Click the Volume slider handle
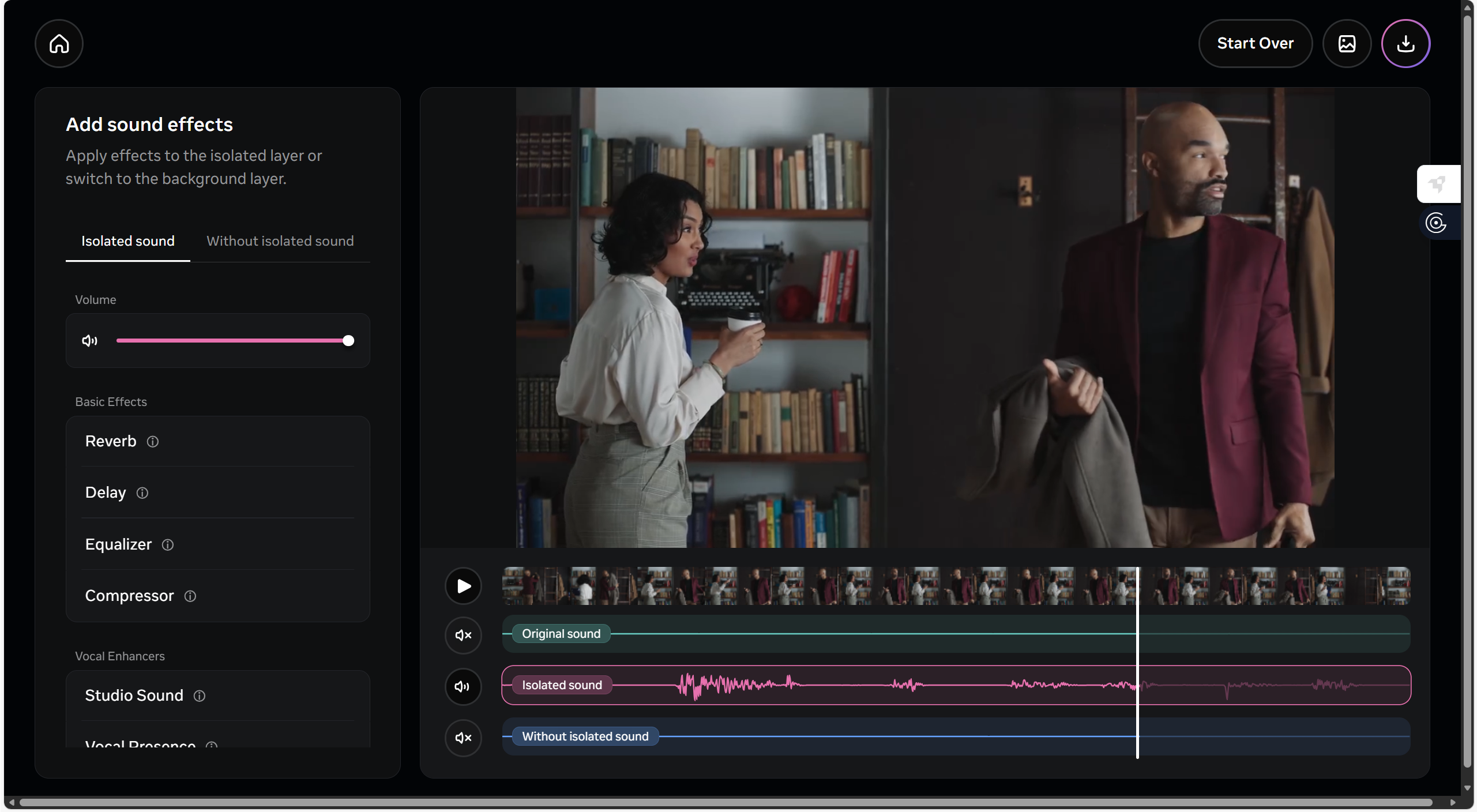1477x812 pixels. tap(348, 341)
